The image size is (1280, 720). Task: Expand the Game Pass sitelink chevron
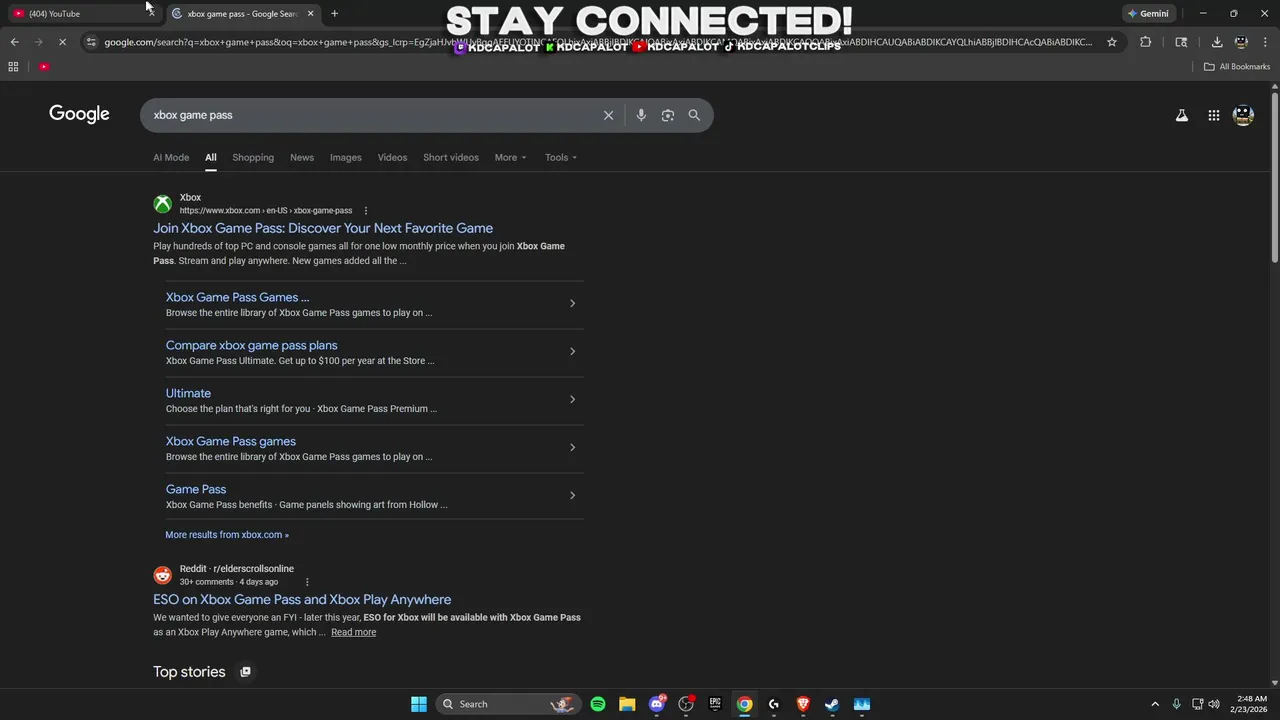point(572,495)
